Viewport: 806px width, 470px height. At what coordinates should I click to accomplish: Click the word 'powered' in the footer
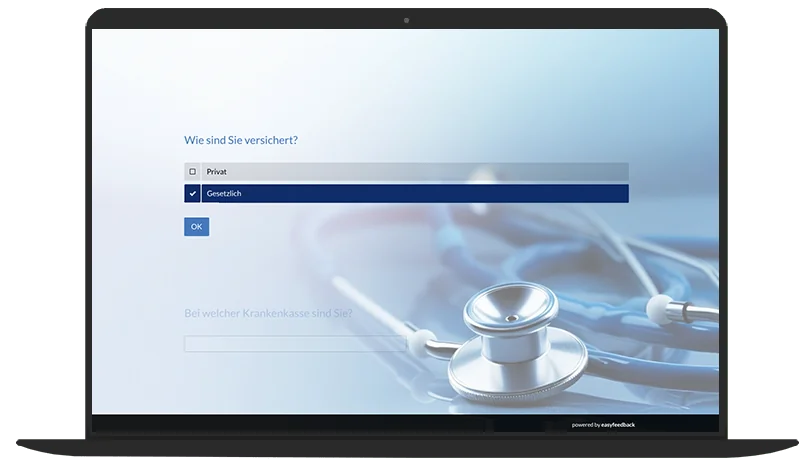pyautogui.click(x=582, y=425)
